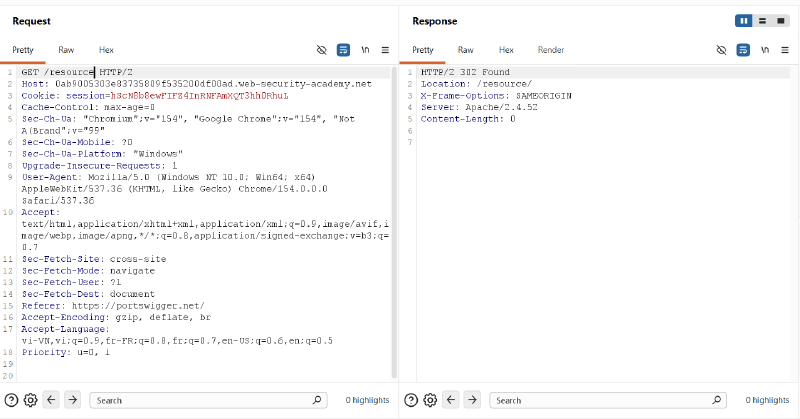
Task: Switch to Response Pretty tab
Action: [423, 50]
